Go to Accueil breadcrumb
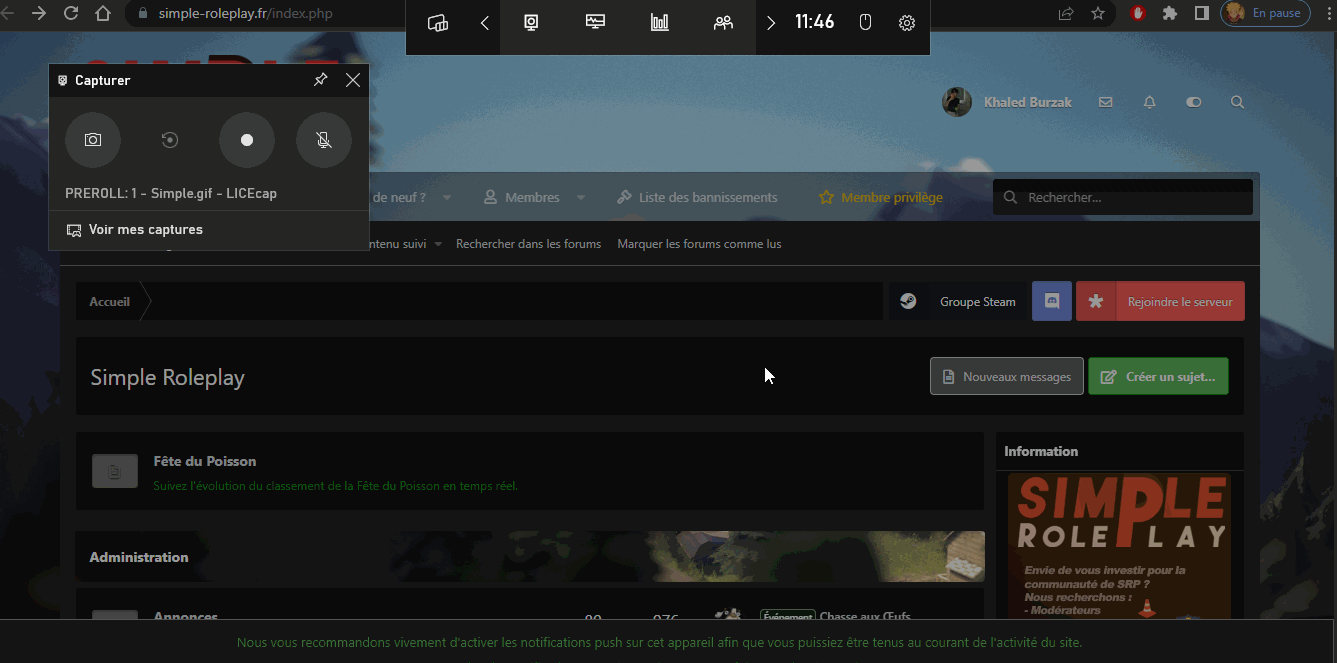The image size is (1337, 663). tap(110, 302)
